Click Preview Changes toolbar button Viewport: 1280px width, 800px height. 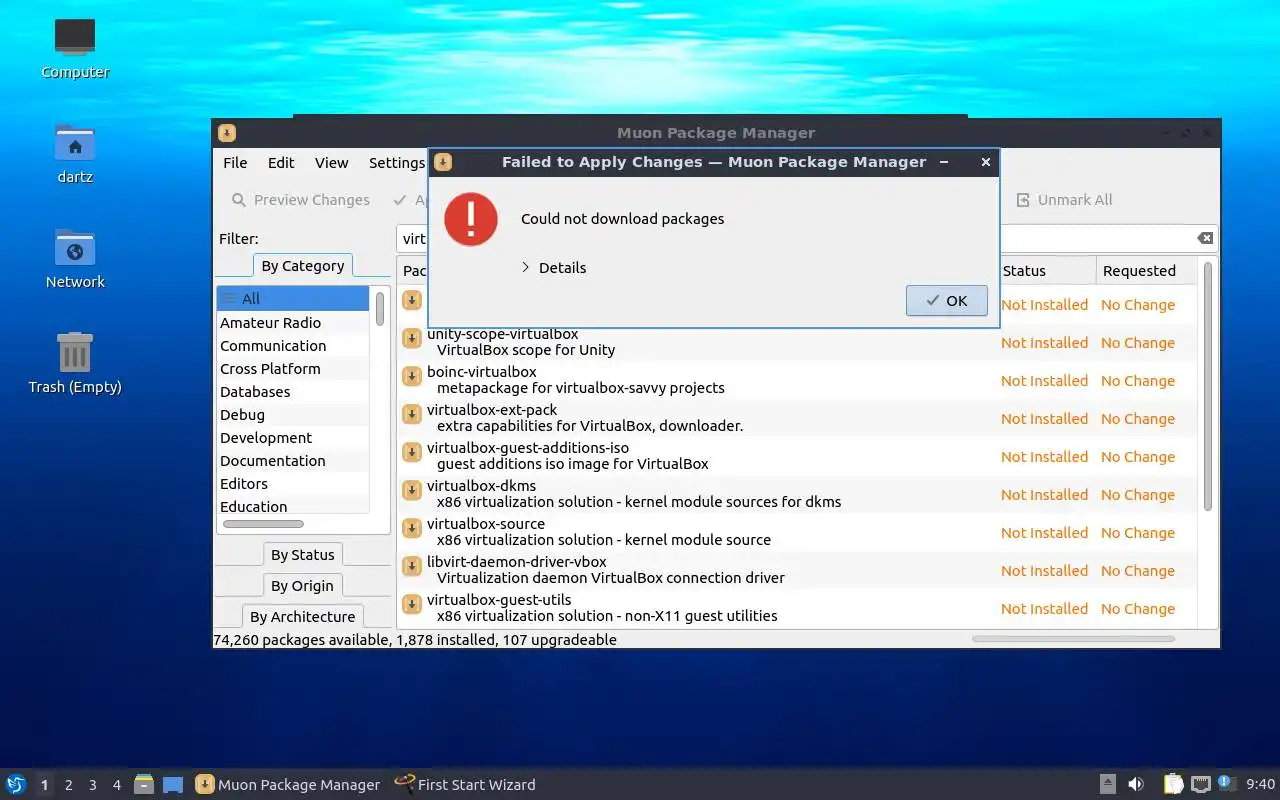(x=300, y=200)
